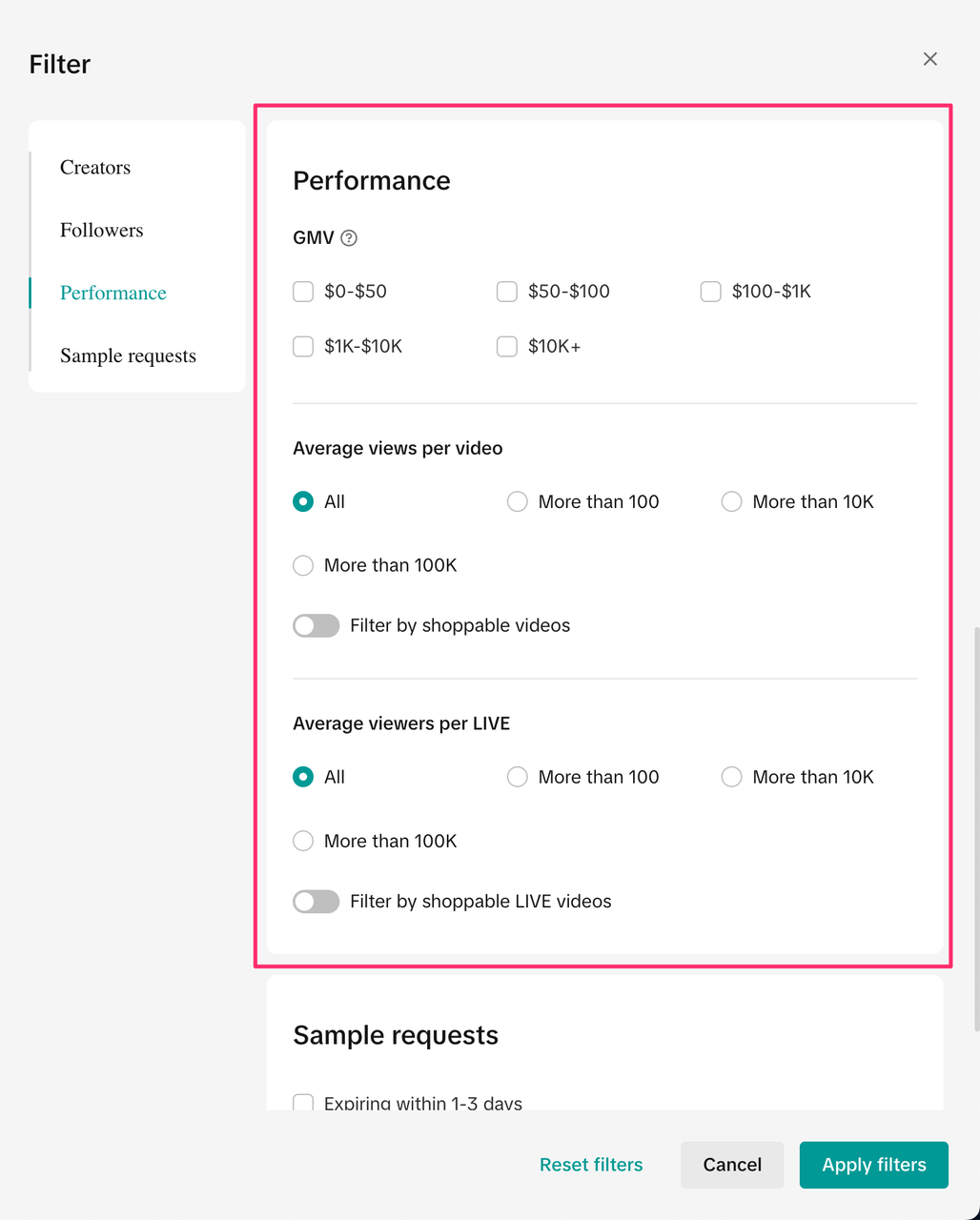Select More than 100 views per video
This screenshot has height=1220, width=980.
coord(518,502)
